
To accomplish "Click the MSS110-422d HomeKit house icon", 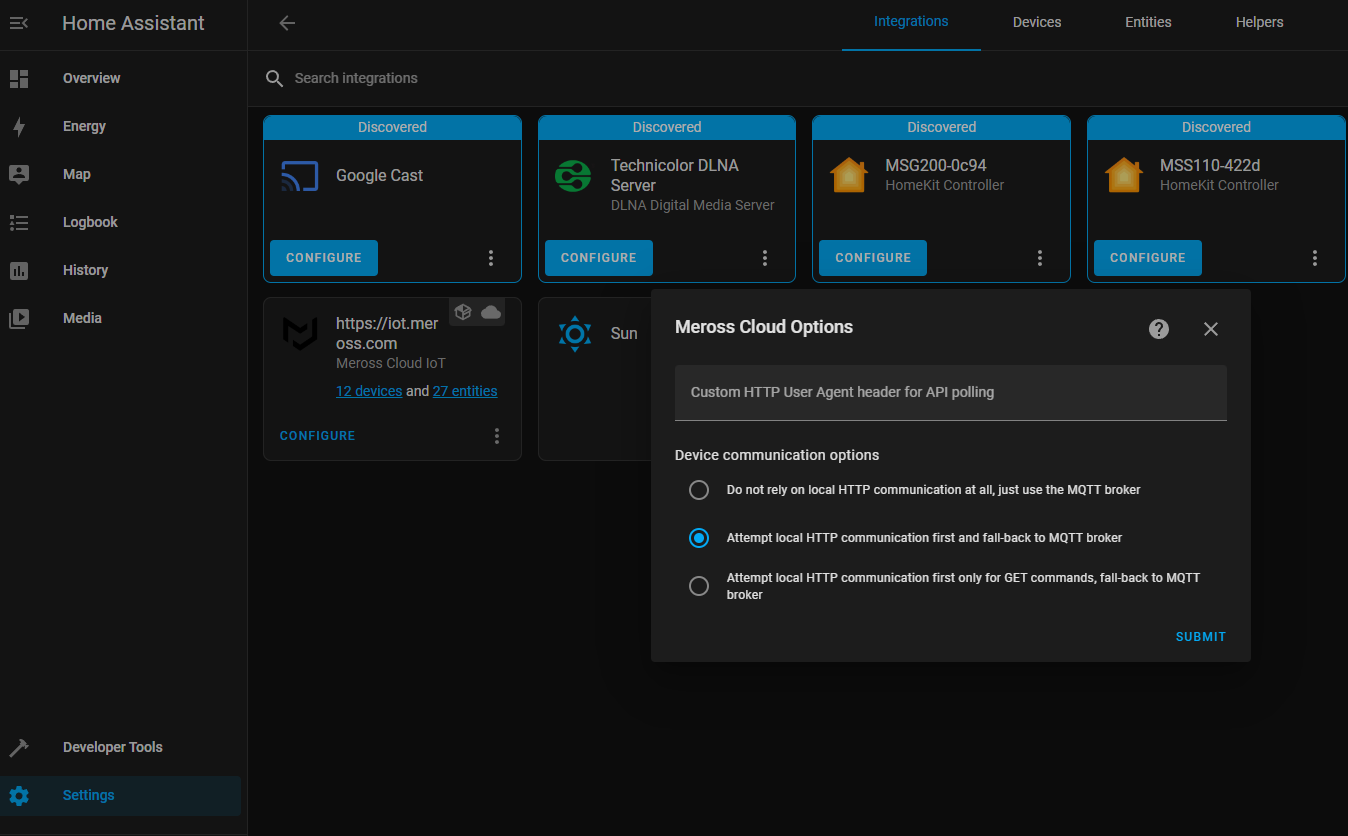I will click(x=1123, y=176).
